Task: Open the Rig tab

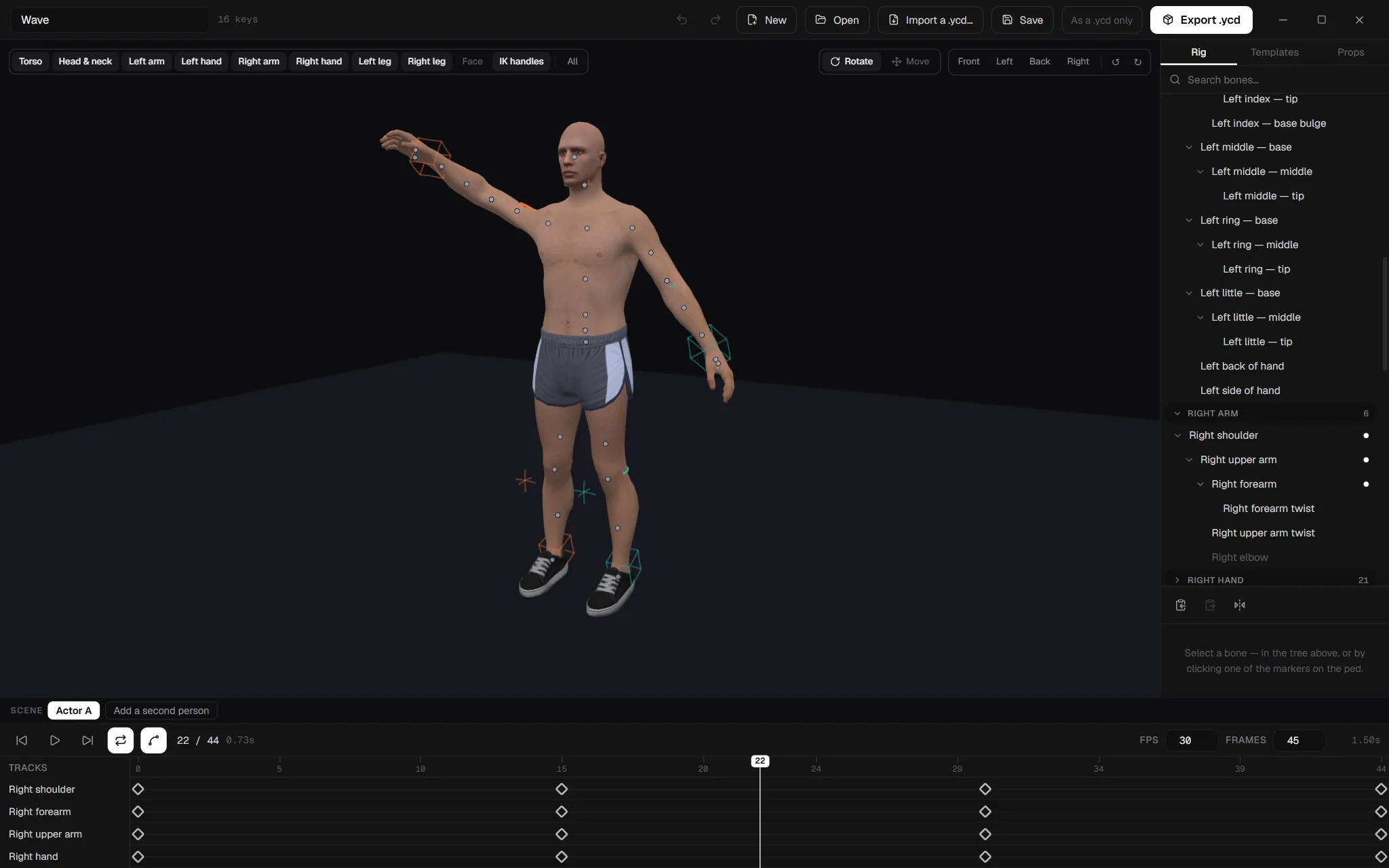Action: 1198,52
